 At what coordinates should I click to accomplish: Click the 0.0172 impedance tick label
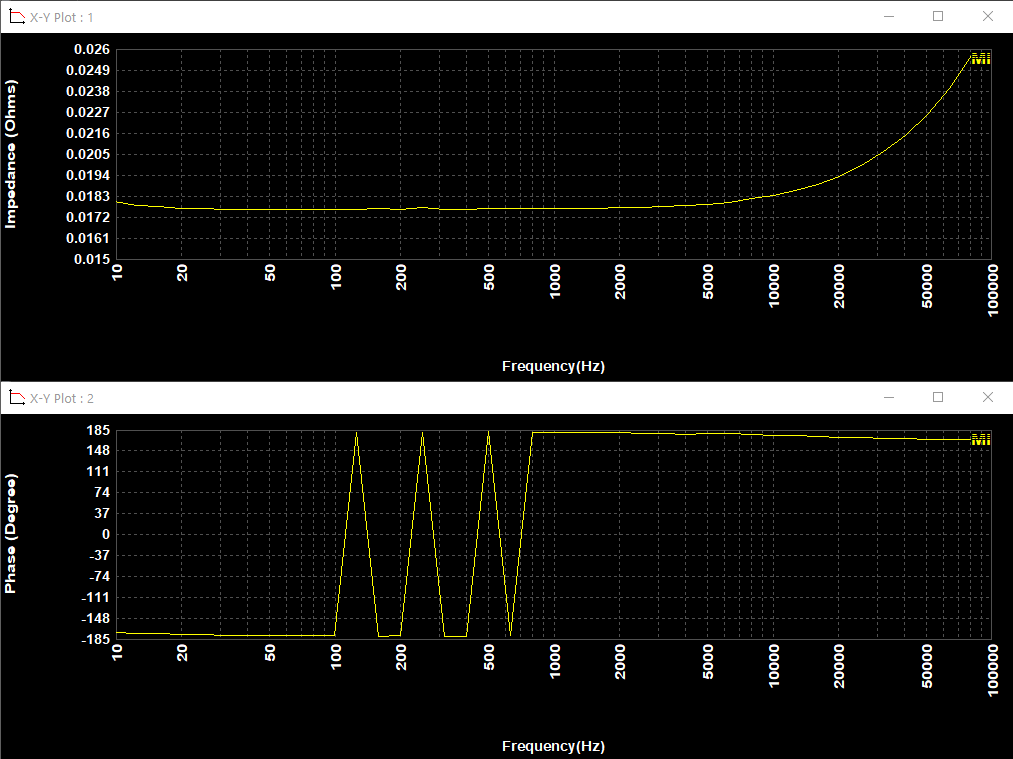point(88,218)
